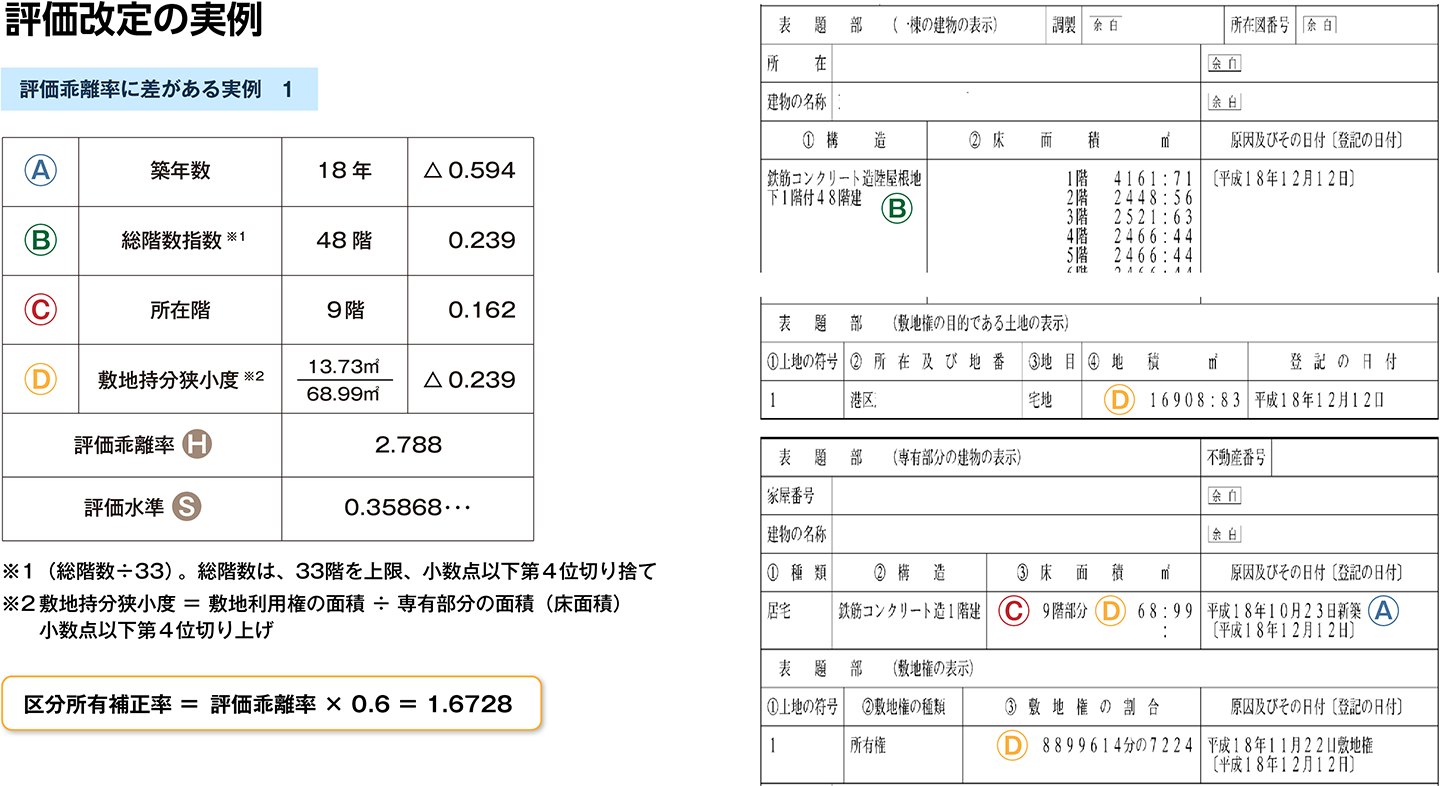Click the 13.73㎡ numerator
Viewport: 1440px width, 786px height.
[344, 365]
